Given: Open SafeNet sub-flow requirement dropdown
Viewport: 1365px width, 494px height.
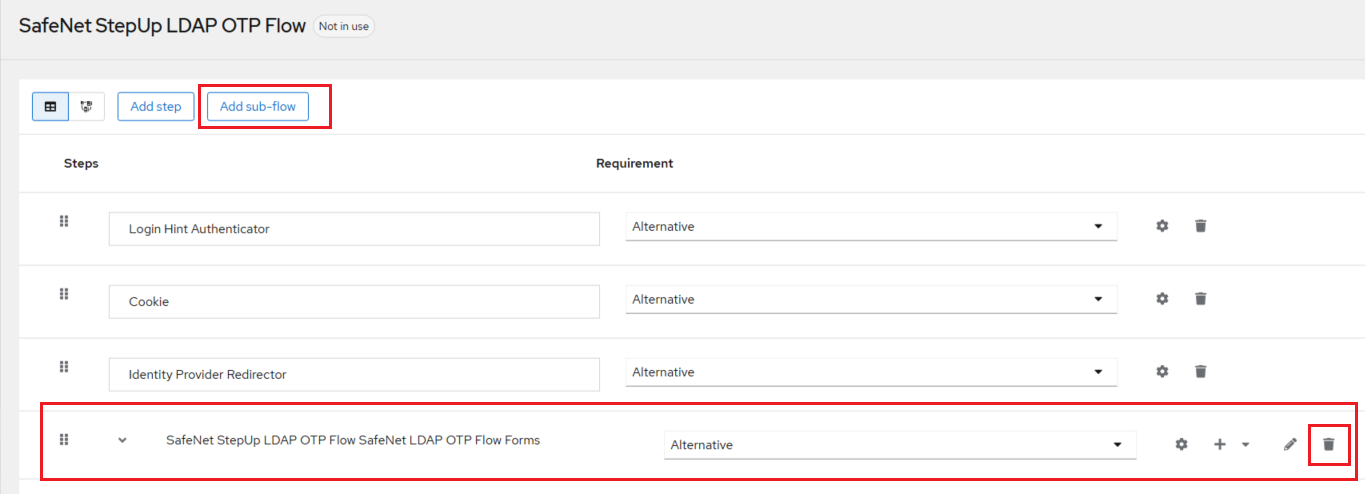Looking at the screenshot, I should 899,445.
